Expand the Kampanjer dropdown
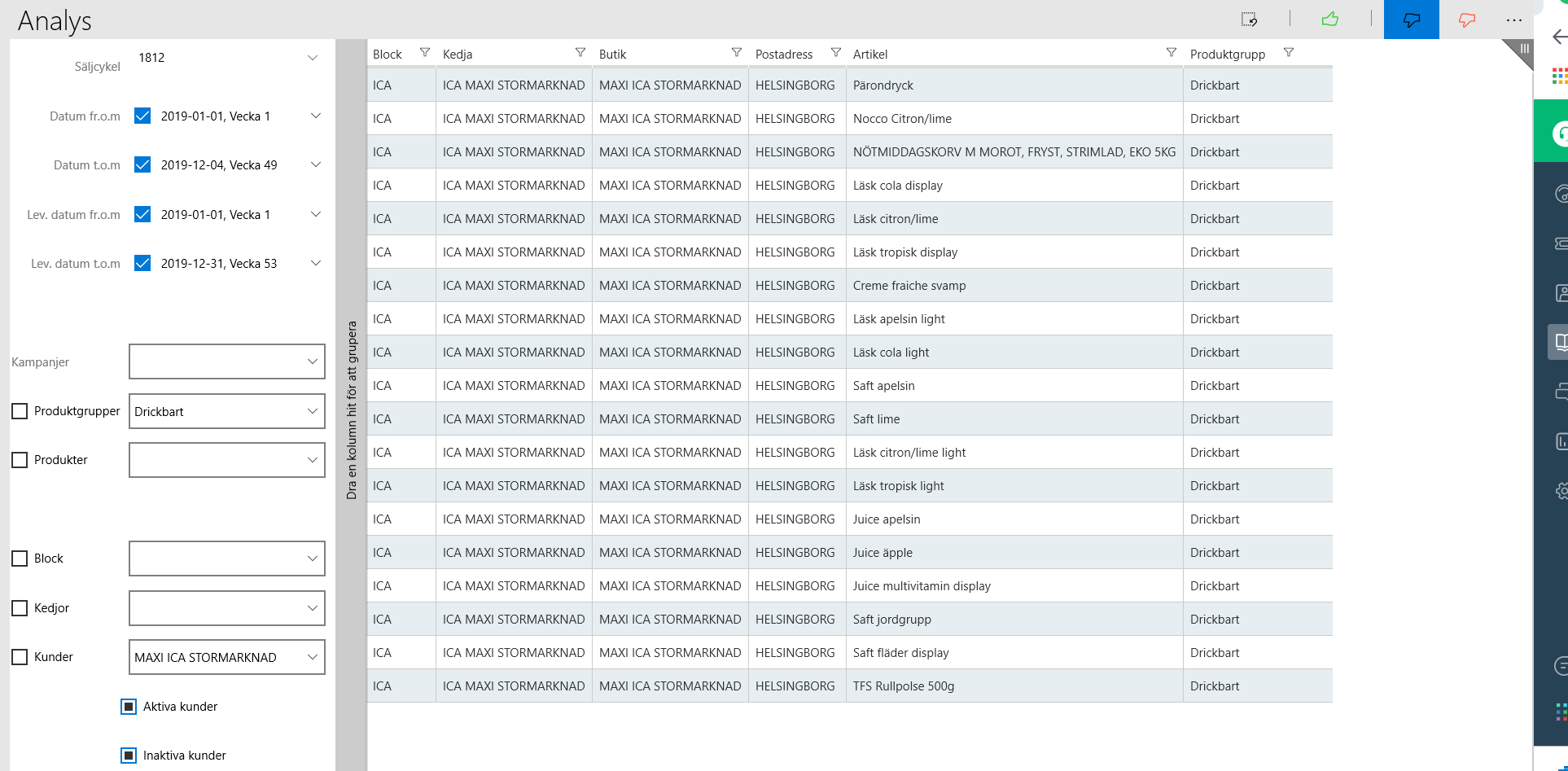This screenshot has height=771, width=1568. [x=227, y=361]
